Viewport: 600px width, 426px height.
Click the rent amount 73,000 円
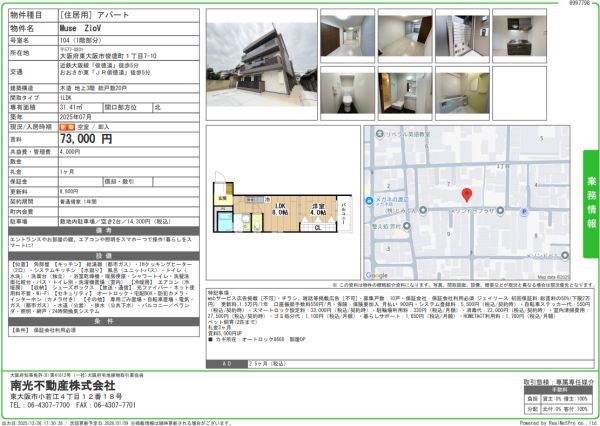(x=86, y=139)
